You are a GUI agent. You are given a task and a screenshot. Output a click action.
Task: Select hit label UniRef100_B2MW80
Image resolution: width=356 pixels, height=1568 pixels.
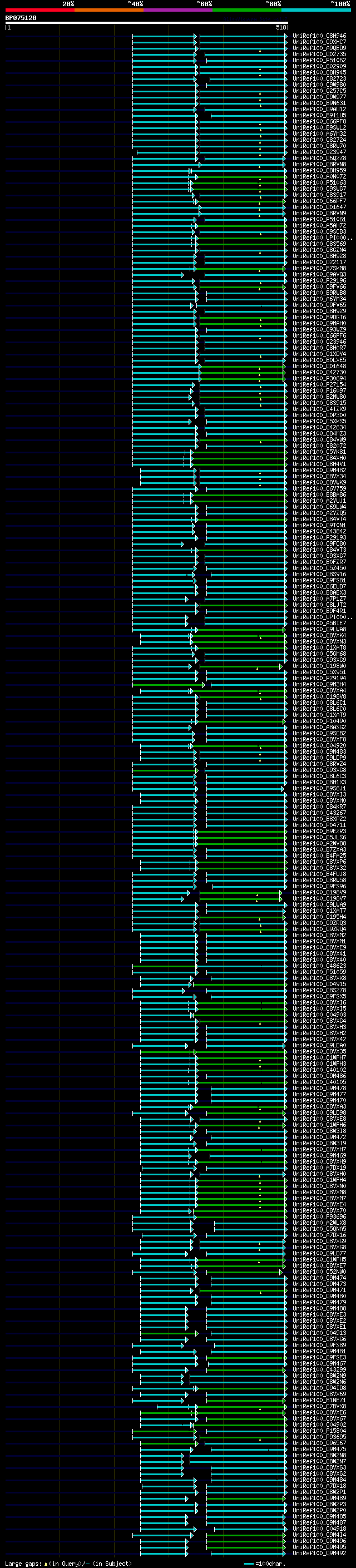point(319,396)
